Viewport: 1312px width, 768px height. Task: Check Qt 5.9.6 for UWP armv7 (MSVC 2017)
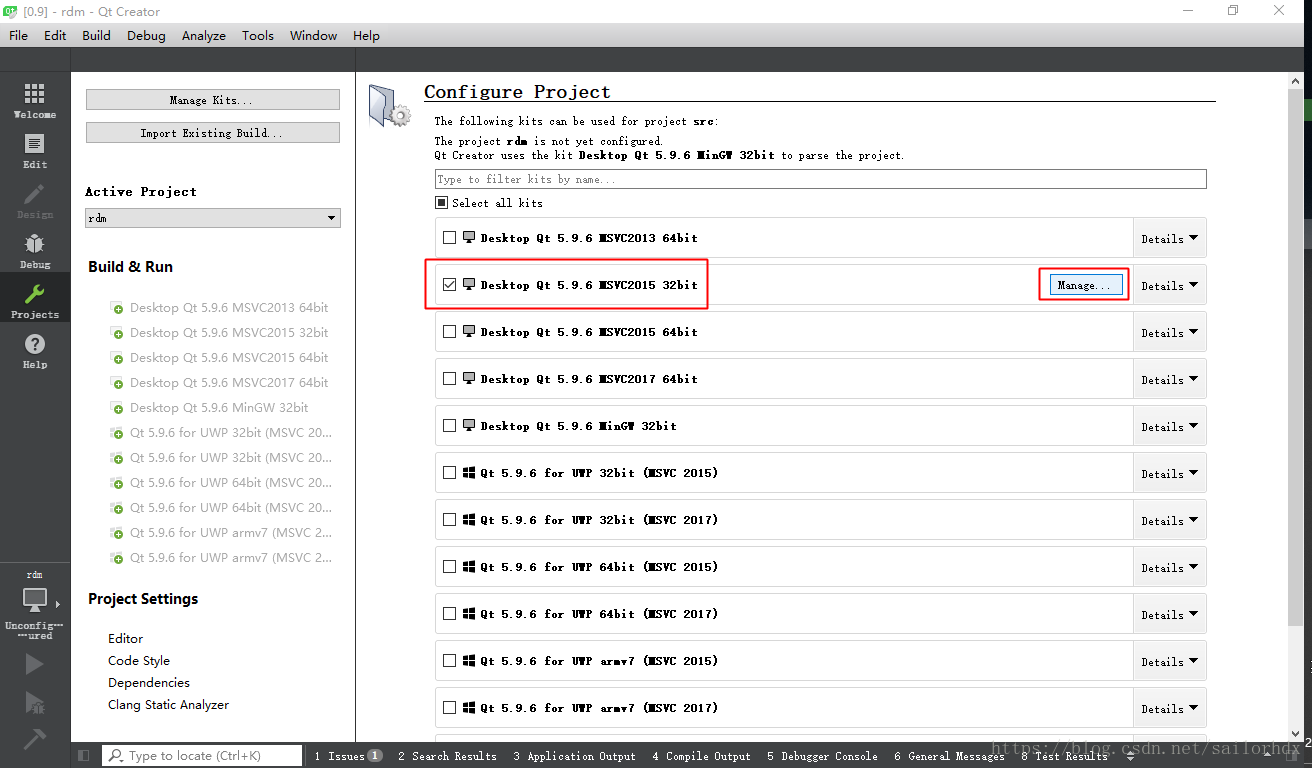coord(449,708)
